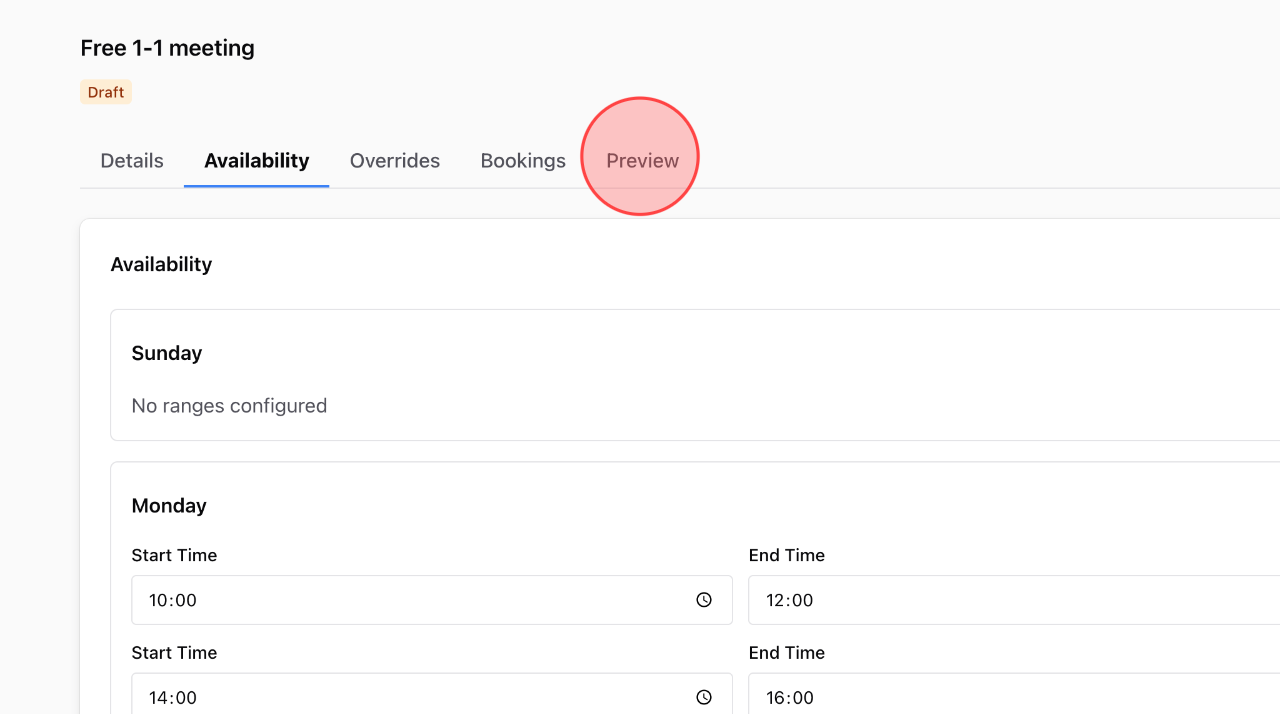This screenshot has height=714, width=1280.
Task: Open the Bookings tab
Action: [x=523, y=160]
